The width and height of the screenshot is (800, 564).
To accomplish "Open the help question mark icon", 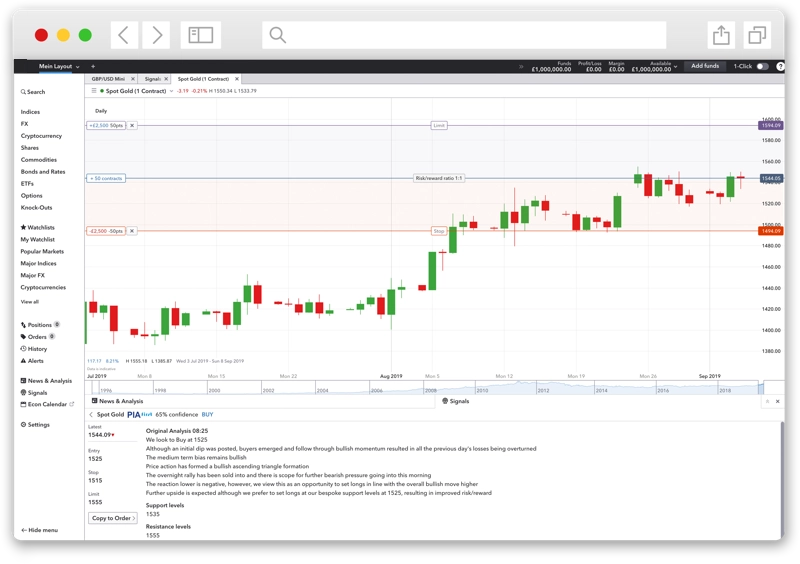I will tap(780, 66).
